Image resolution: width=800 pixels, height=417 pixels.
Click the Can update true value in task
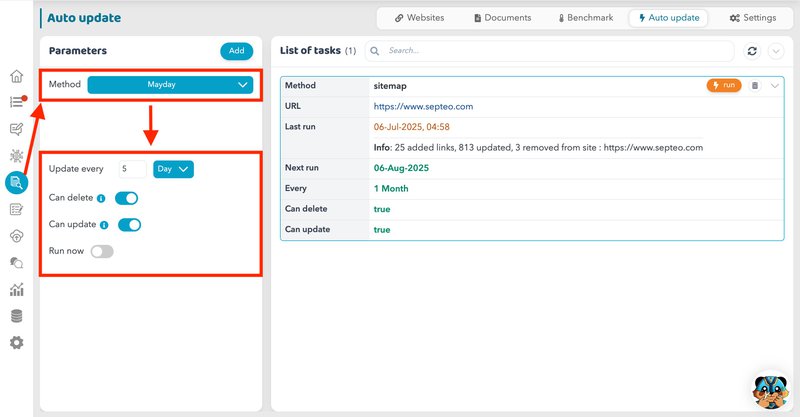point(382,230)
